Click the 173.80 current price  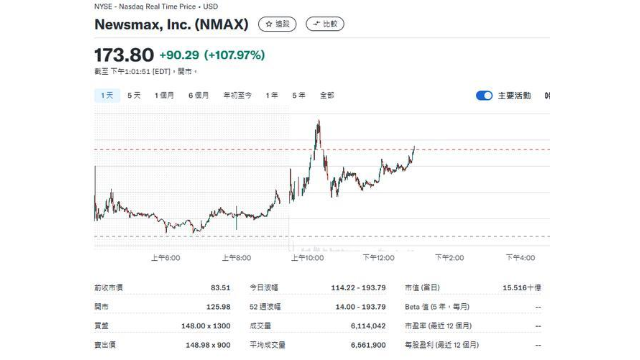(124, 55)
